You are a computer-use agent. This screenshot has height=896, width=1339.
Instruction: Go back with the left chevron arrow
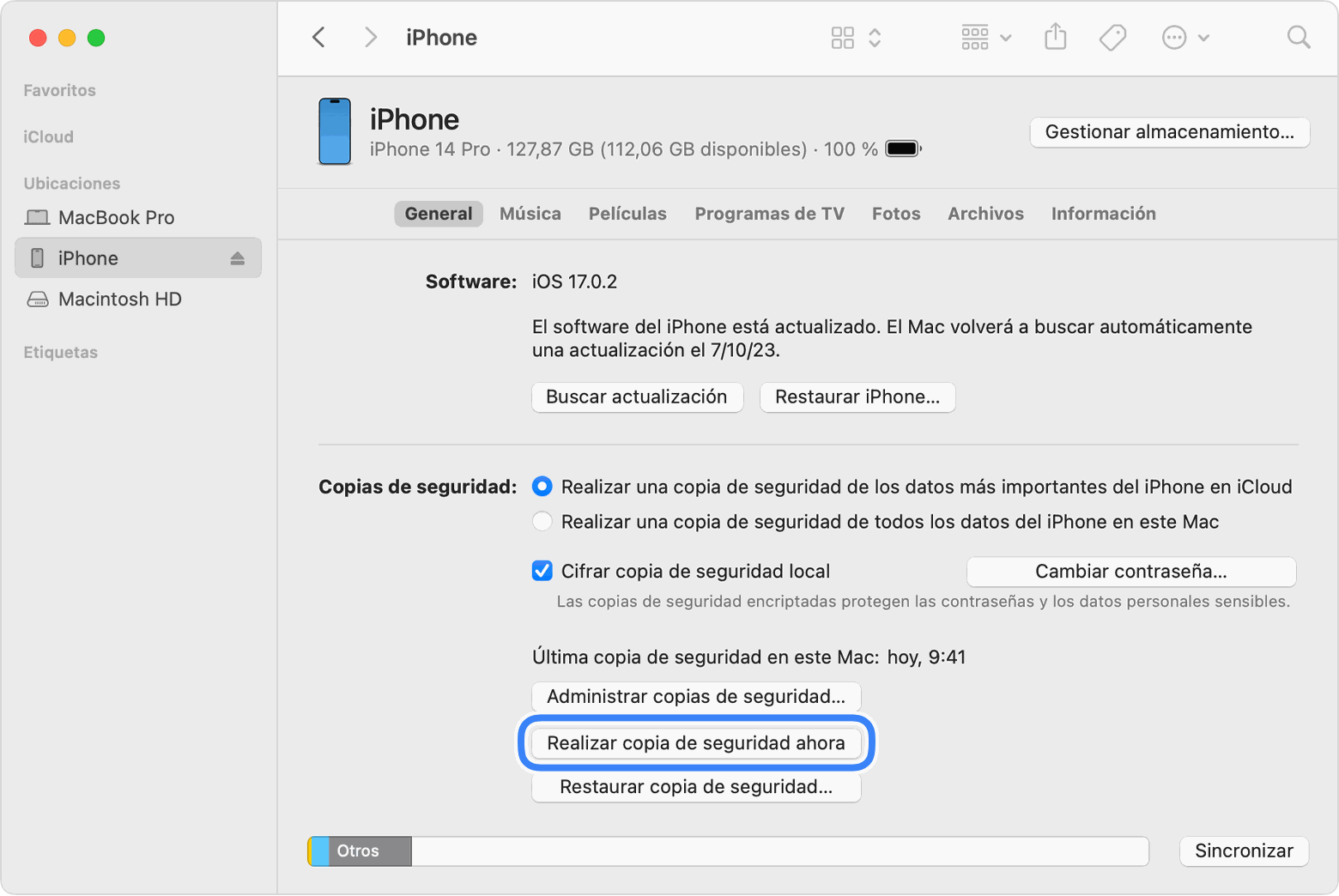[318, 37]
